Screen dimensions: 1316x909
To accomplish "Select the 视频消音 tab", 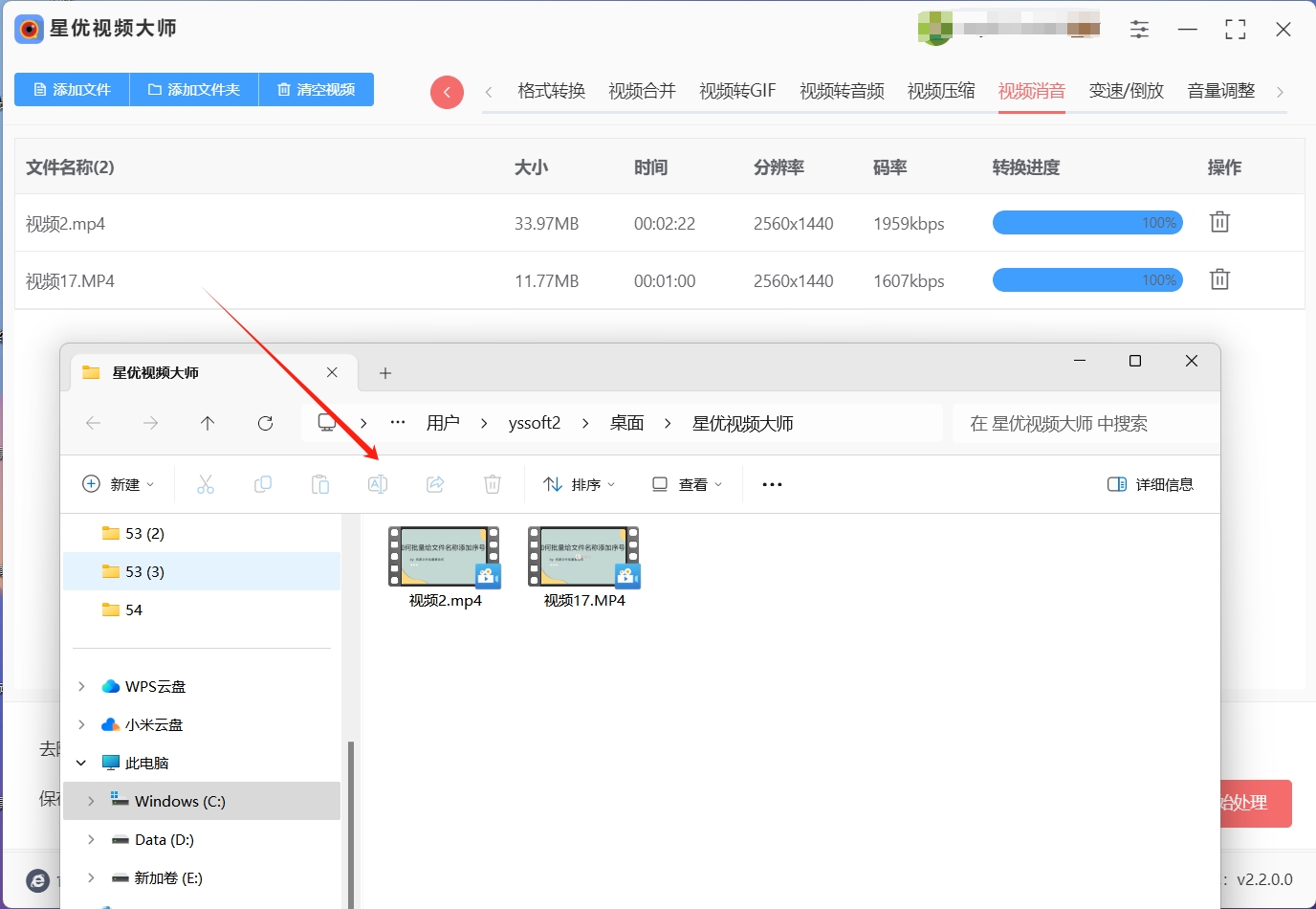I will (1032, 91).
